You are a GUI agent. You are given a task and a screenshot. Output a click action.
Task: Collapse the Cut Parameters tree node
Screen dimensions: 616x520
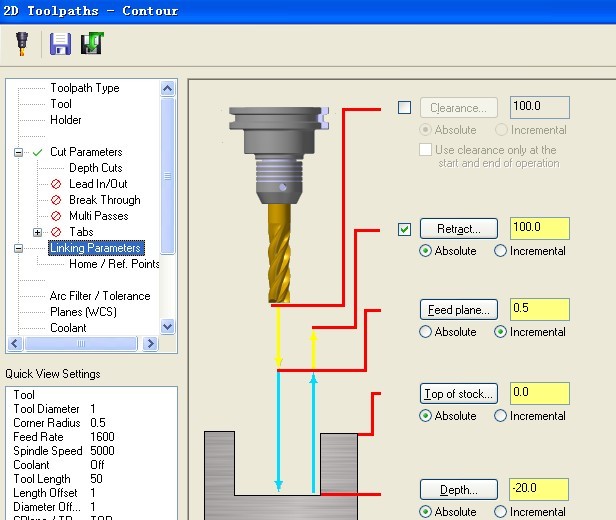[18, 152]
